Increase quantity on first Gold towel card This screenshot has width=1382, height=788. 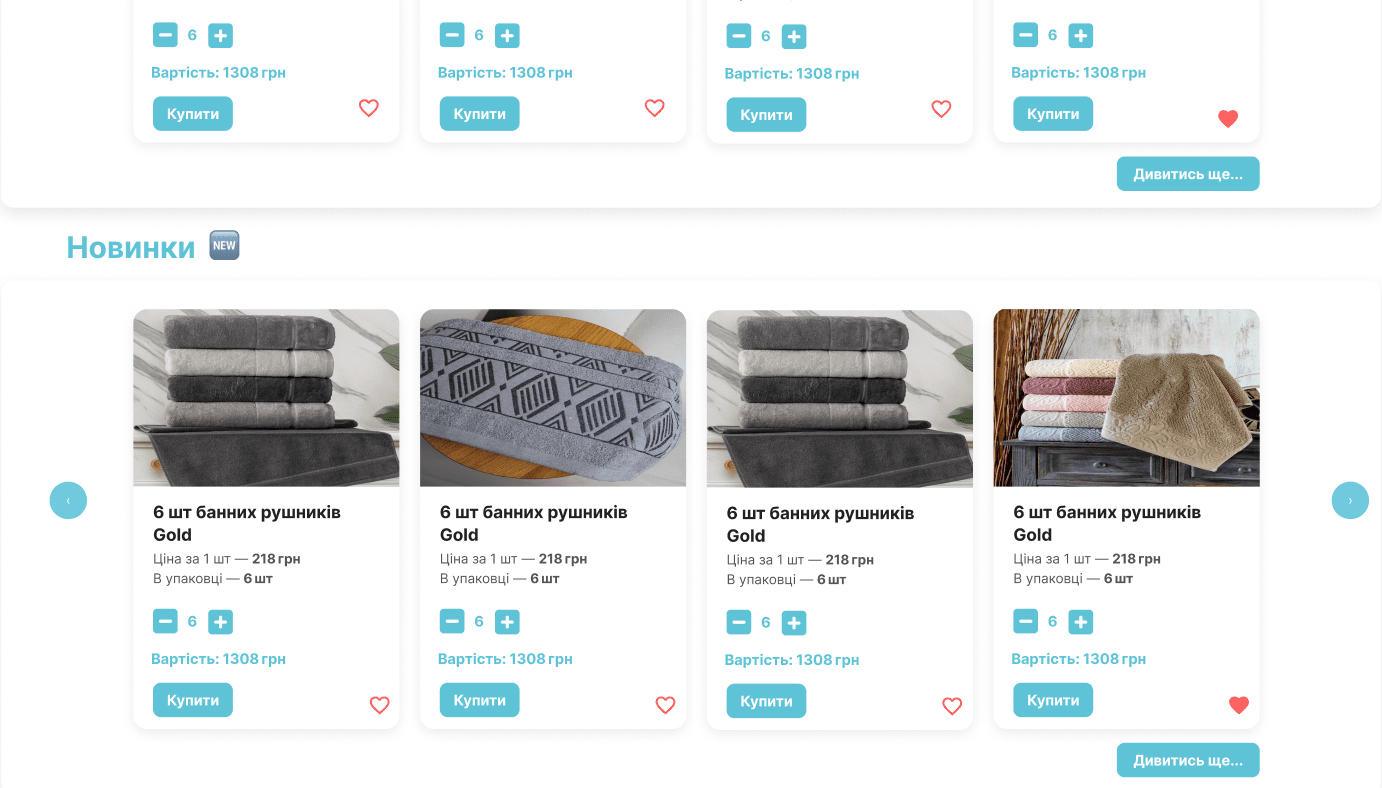[220, 621]
